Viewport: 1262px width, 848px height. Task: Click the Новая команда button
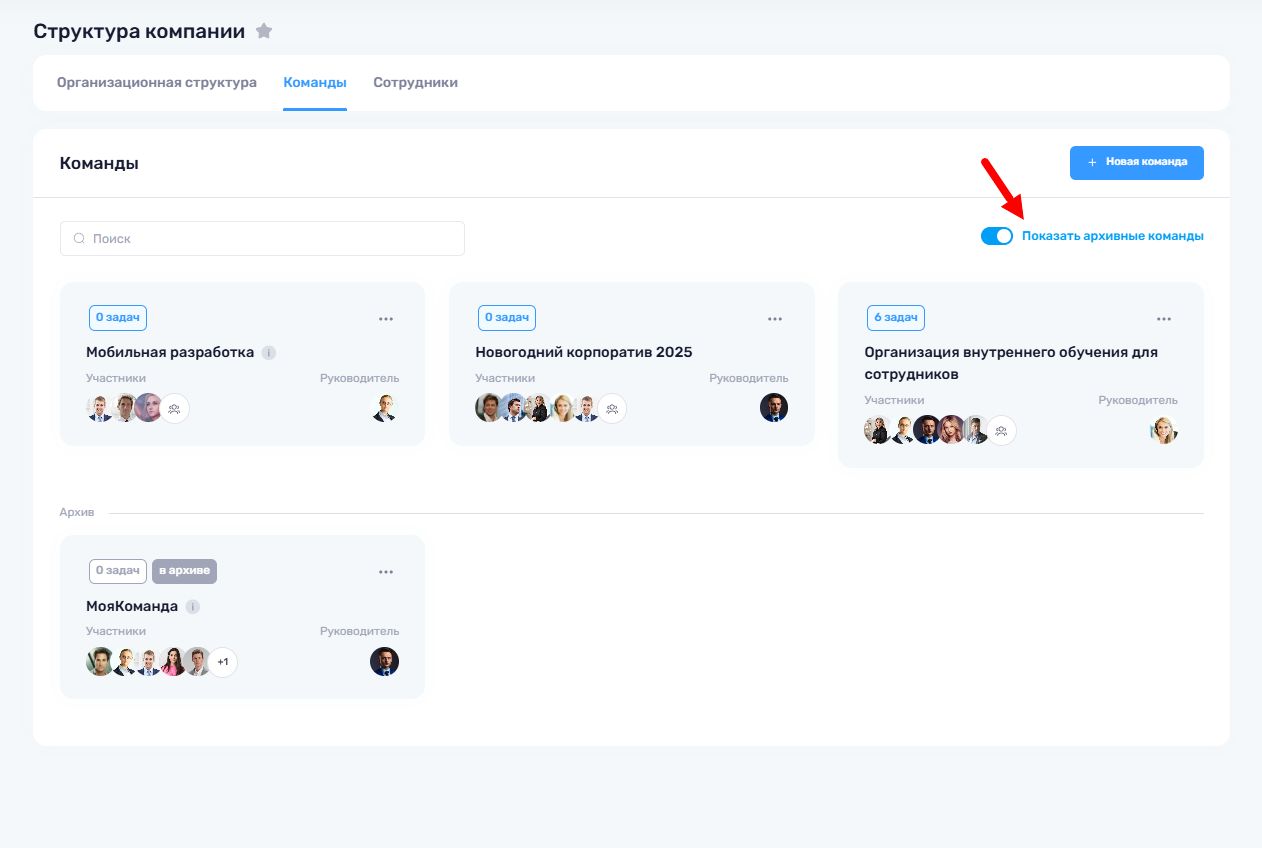1136,162
